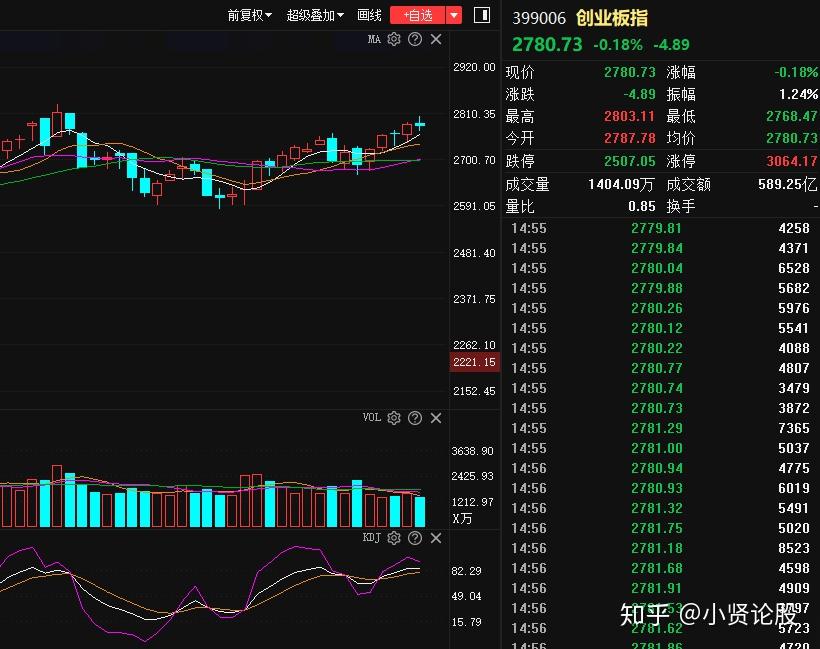Image resolution: width=820 pixels, height=649 pixels.
Task: Open the VOL indicator settings gear
Action: coord(393,418)
